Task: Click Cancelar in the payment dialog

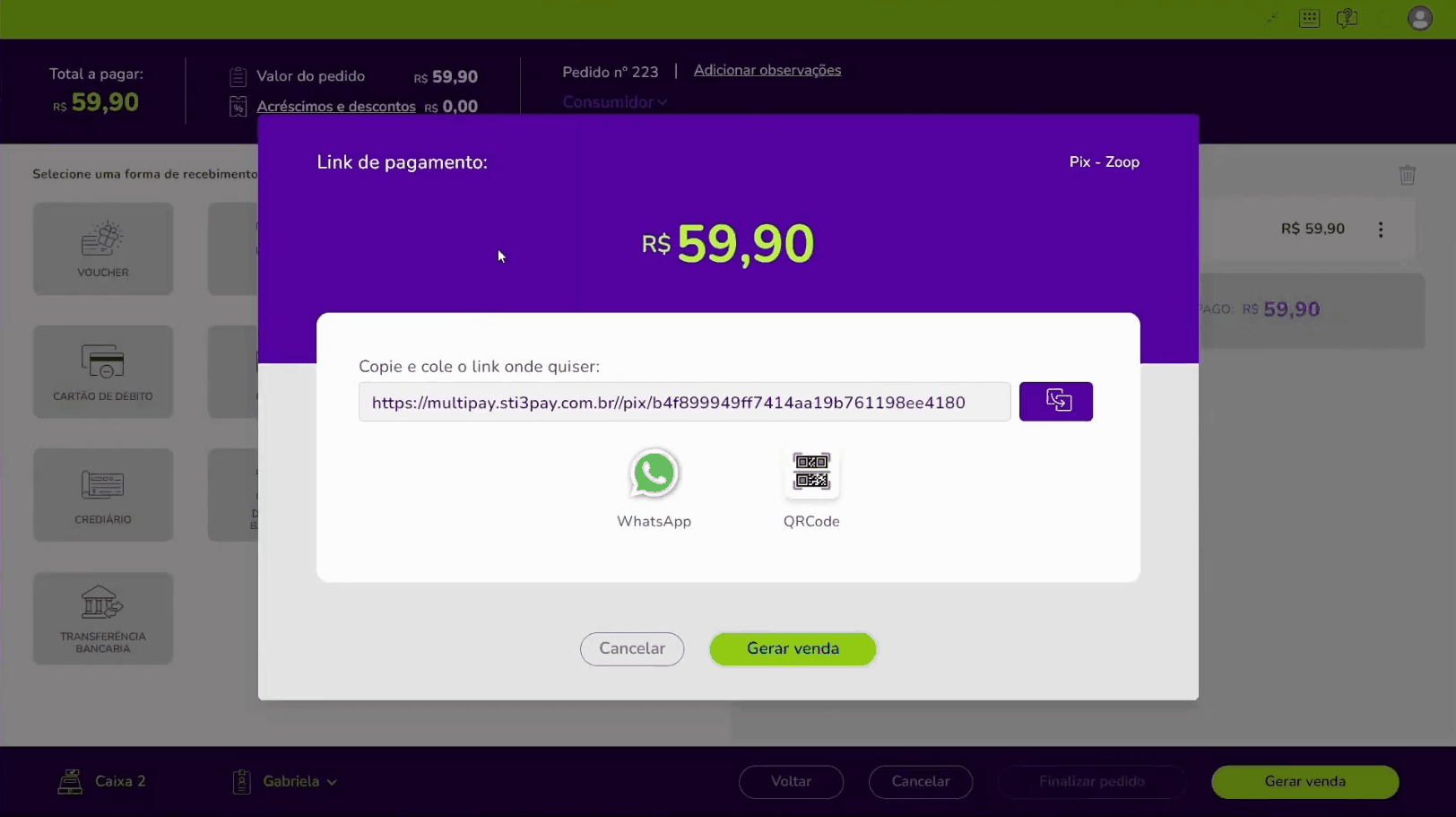Action: [x=632, y=648]
